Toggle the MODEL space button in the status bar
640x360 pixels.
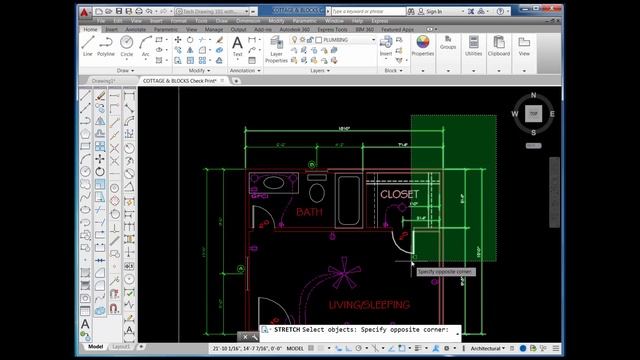tap(295, 349)
